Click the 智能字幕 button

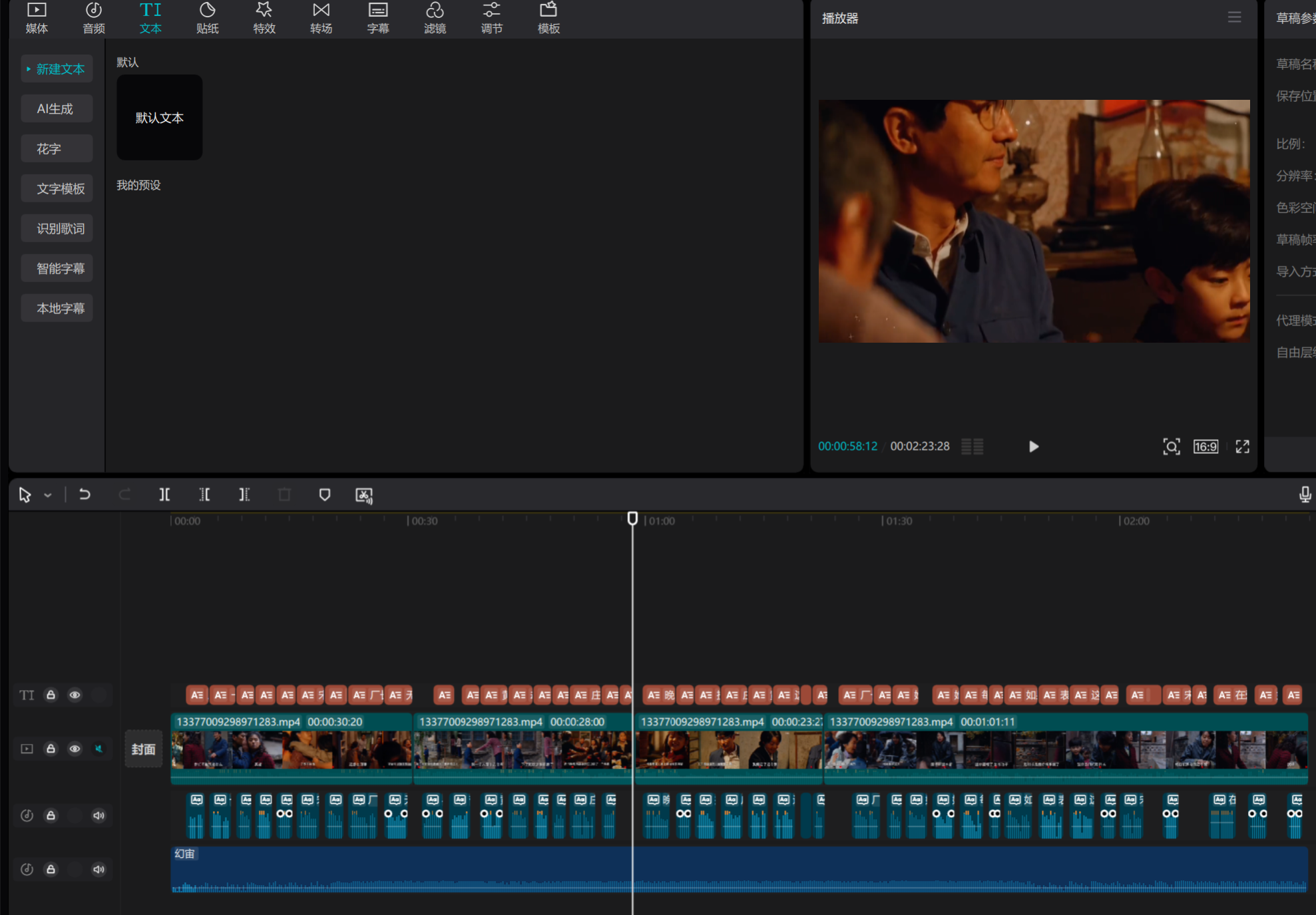pyautogui.click(x=57, y=269)
